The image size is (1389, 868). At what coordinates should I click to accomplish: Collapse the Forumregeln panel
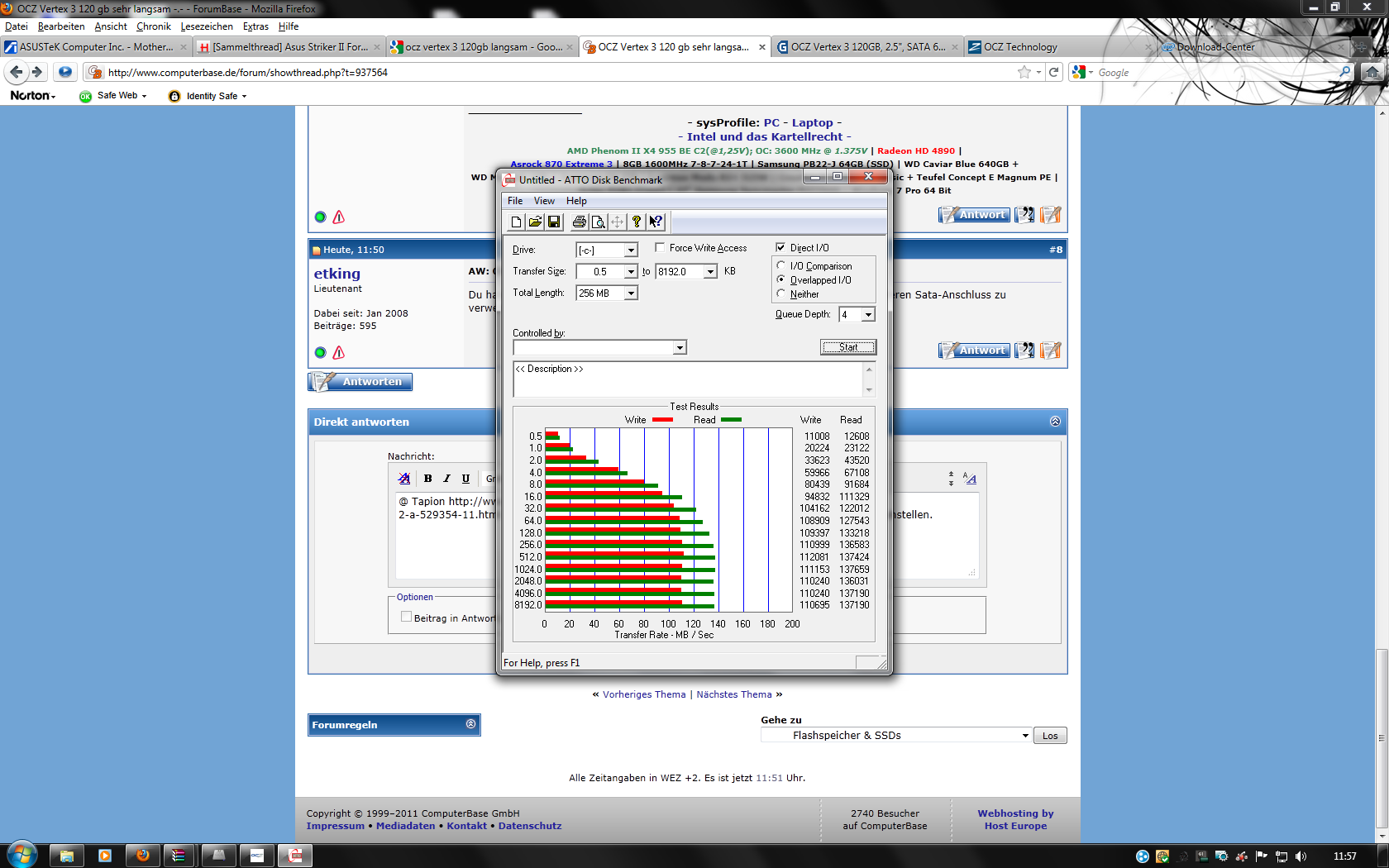(470, 724)
